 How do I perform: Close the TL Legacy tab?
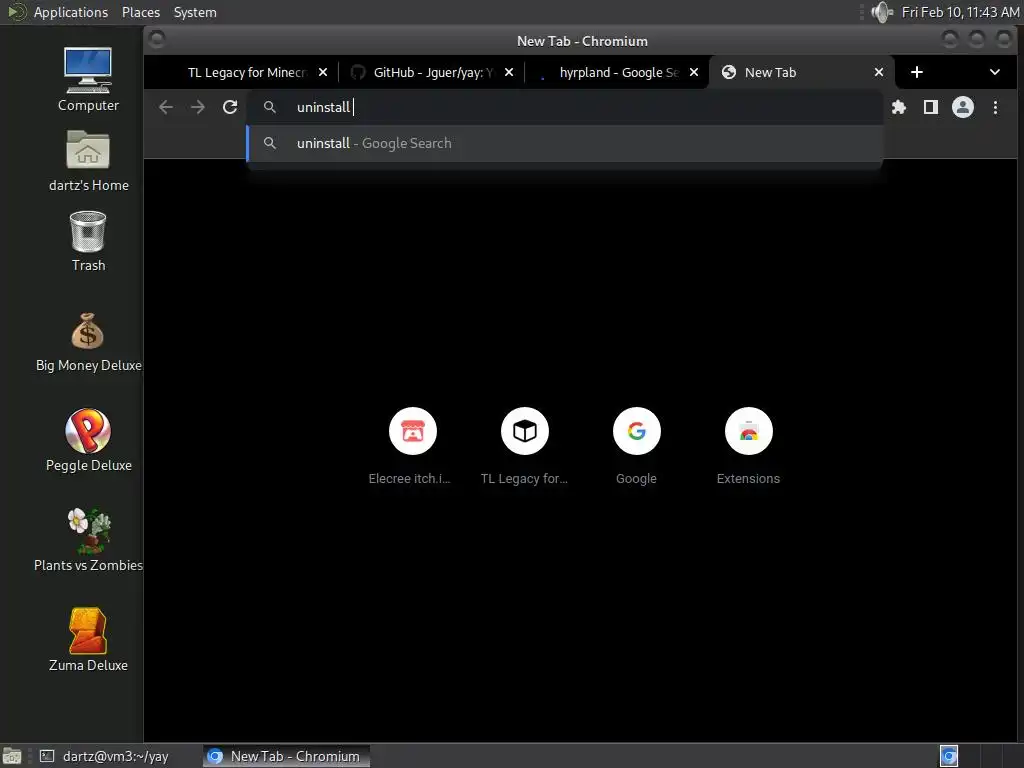[x=323, y=72]
